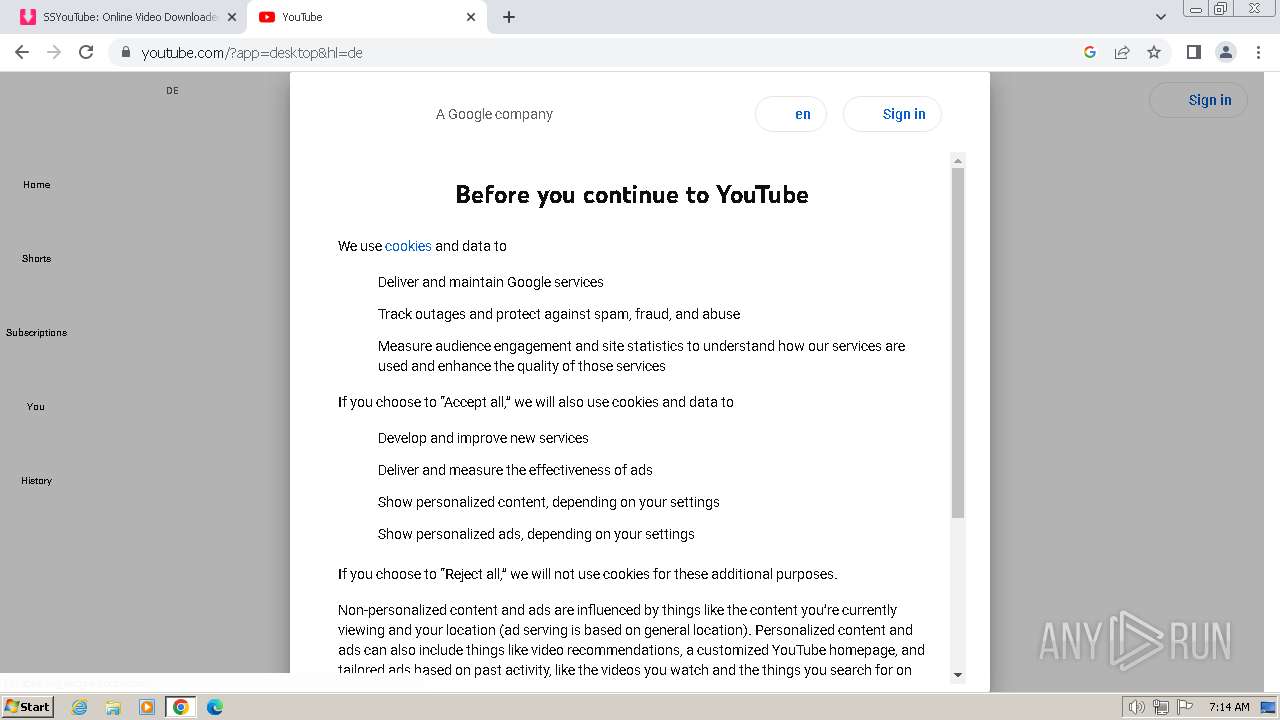This screenshot has height=720, width=1280.
Task: Reload the YouTube page
Action: 86,52
